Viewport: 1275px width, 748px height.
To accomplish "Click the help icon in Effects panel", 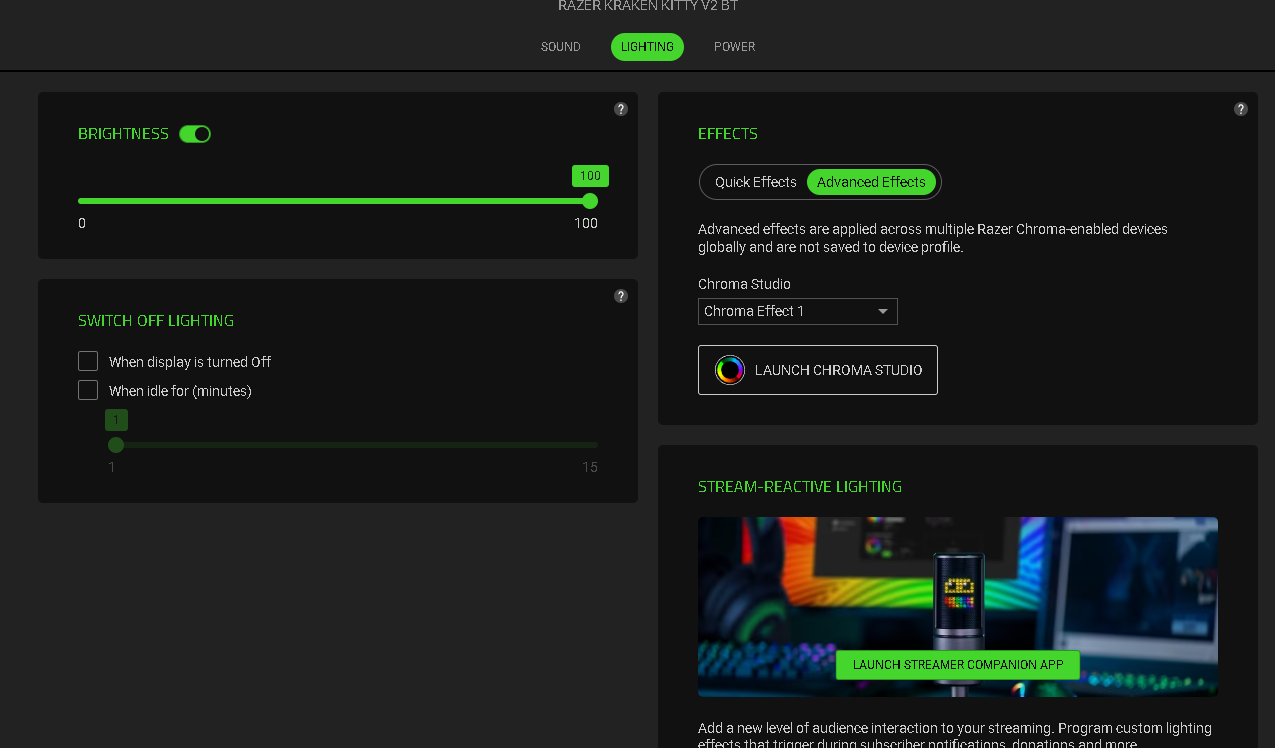I will tap(1241, 109).
